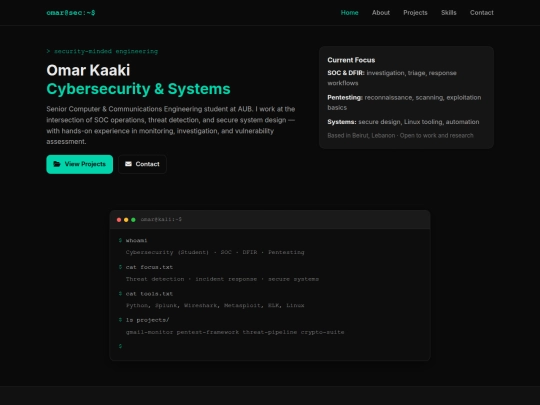The width and height of the screenshot is (540, 405).
Task: Click the View Projects button
Action: click(x=80, y=164)
